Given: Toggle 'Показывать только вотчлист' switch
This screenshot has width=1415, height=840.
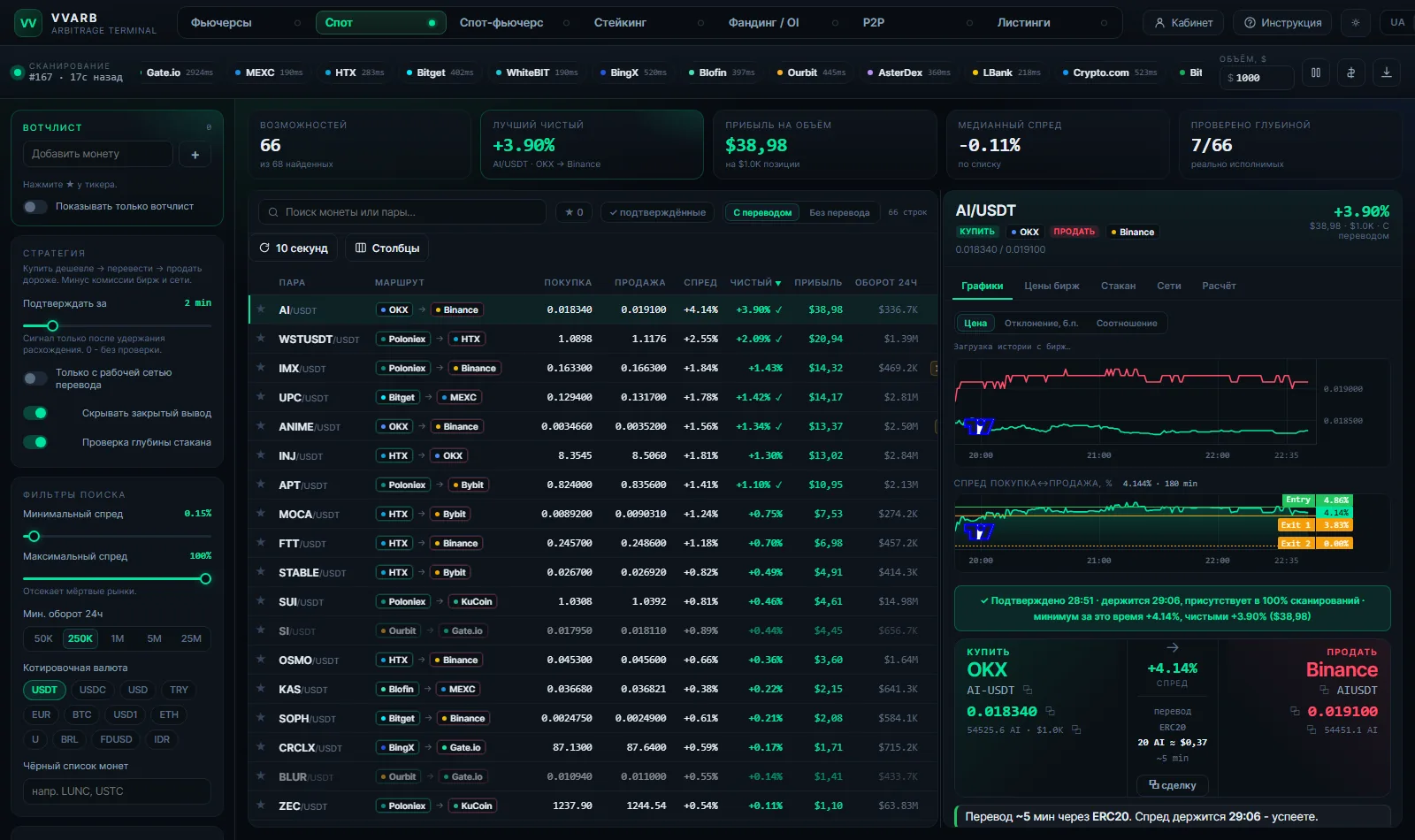Looking at the screenshot, I should [x=35, y=207].
